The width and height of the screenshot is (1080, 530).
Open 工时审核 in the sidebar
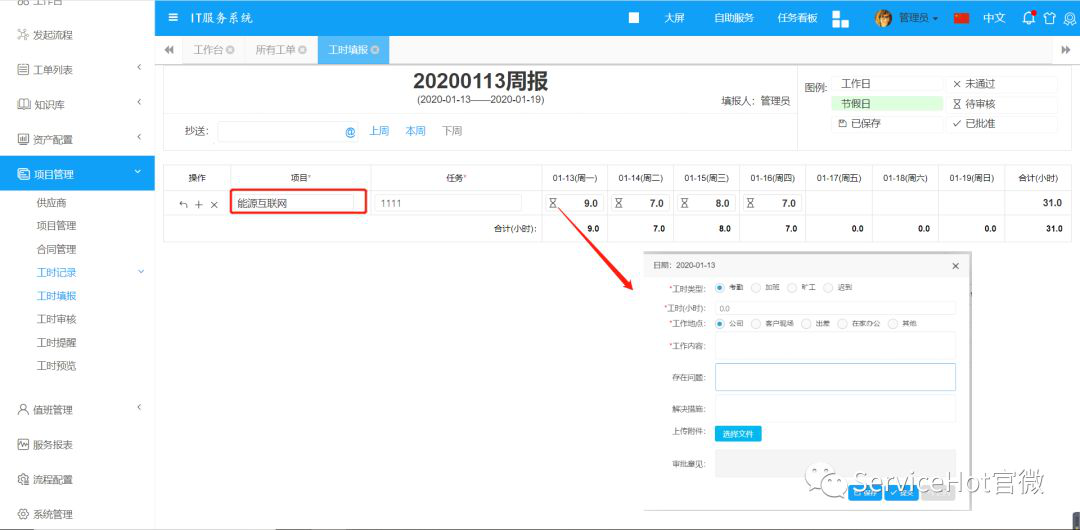click(56, 319)
